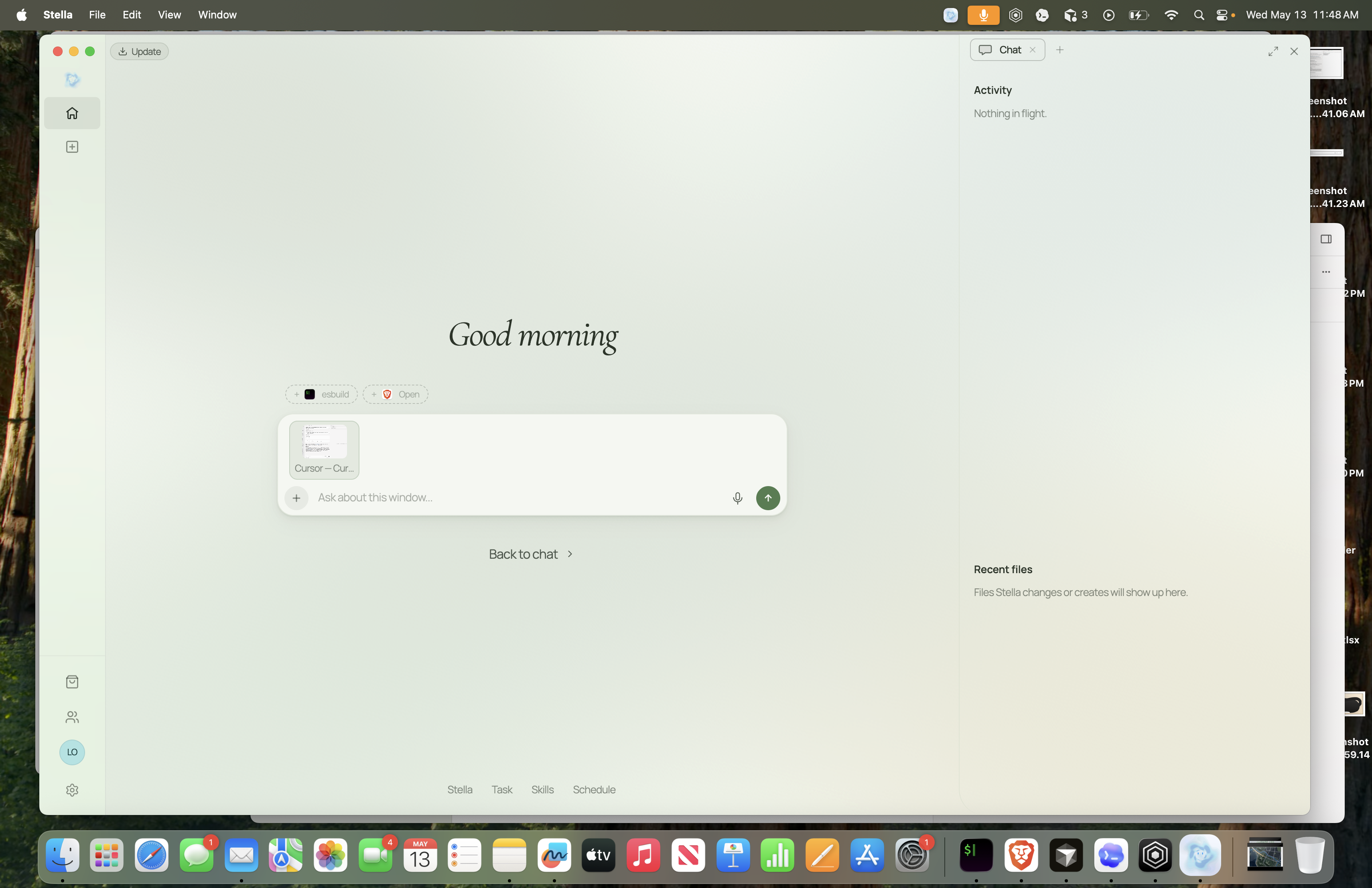Toggle the sidebar panel icon in background window
Image resolution: width=1372 pixels, height=888 pixels.
(x=1326, y=239)
